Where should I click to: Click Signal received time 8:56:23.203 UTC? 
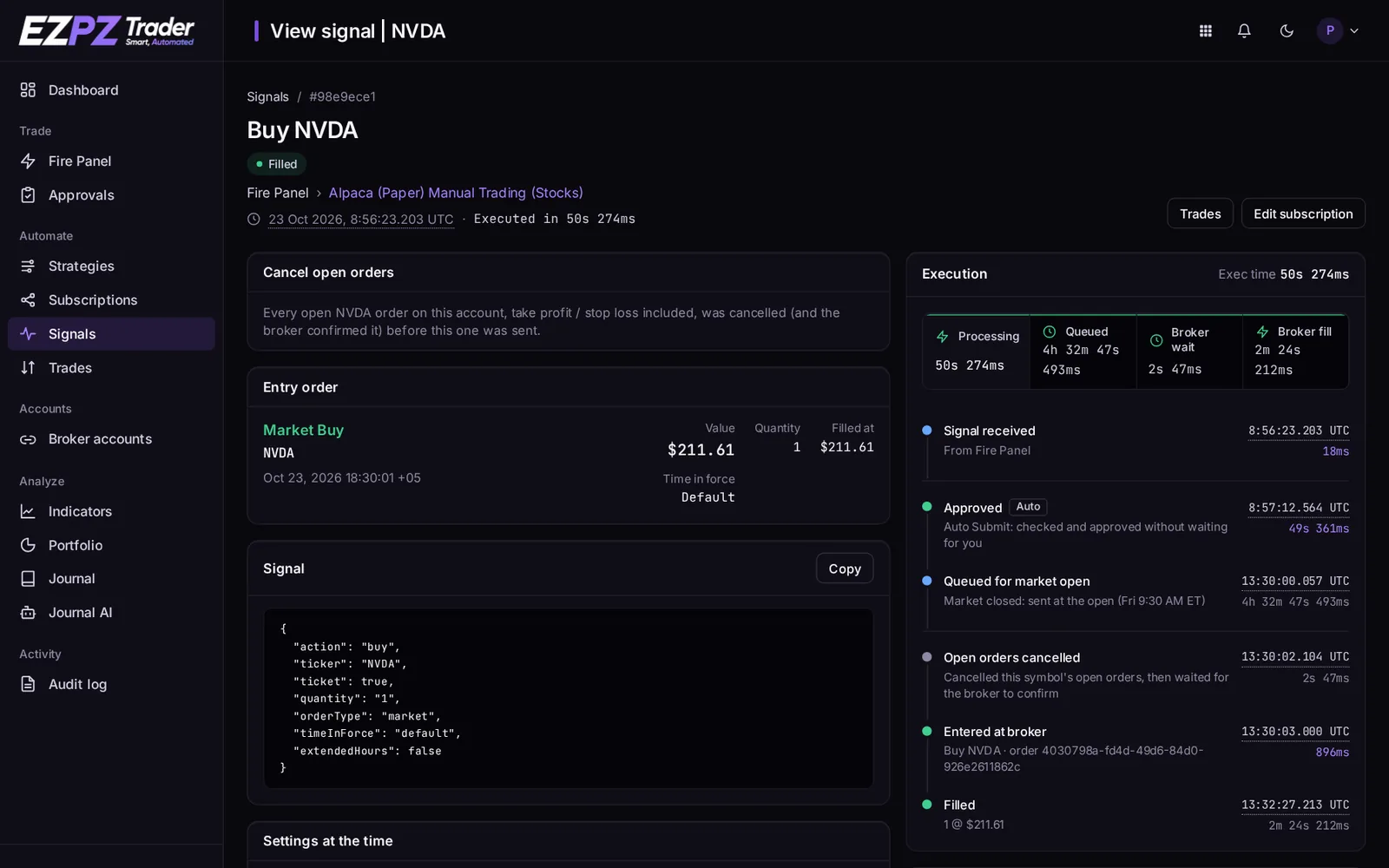point(1299,431)
